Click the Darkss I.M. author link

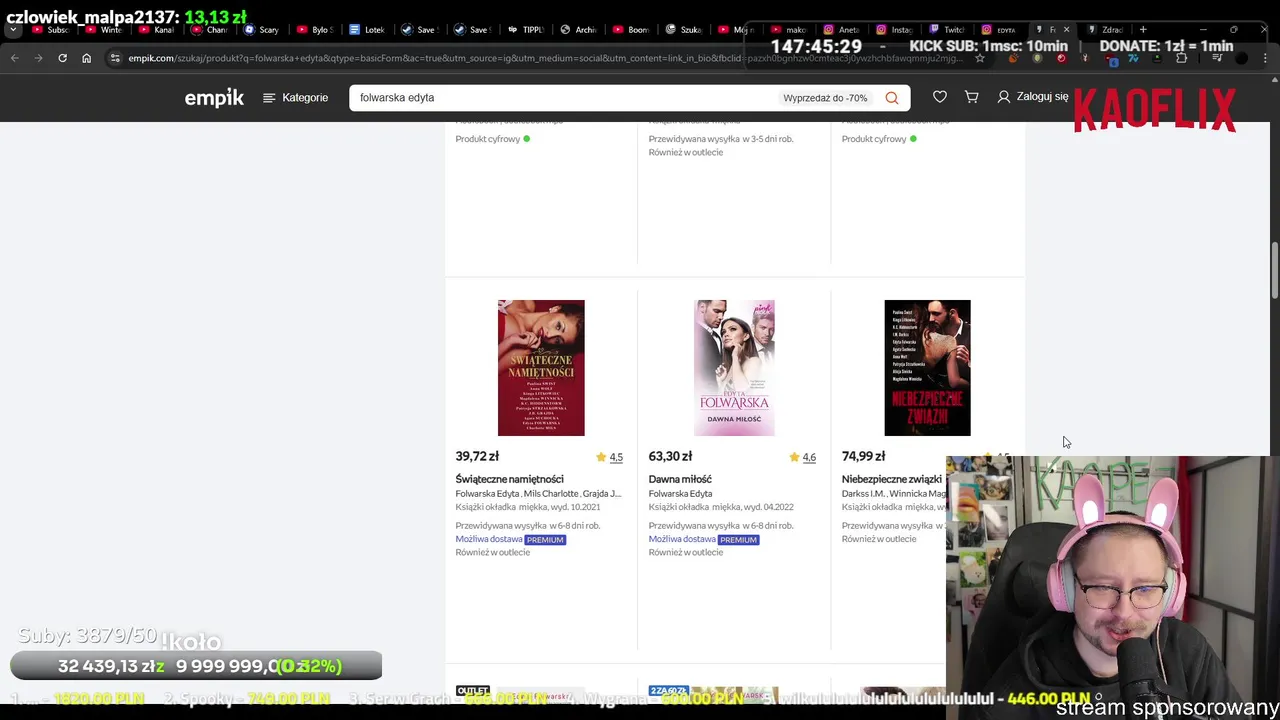click(x=863, y=494)
